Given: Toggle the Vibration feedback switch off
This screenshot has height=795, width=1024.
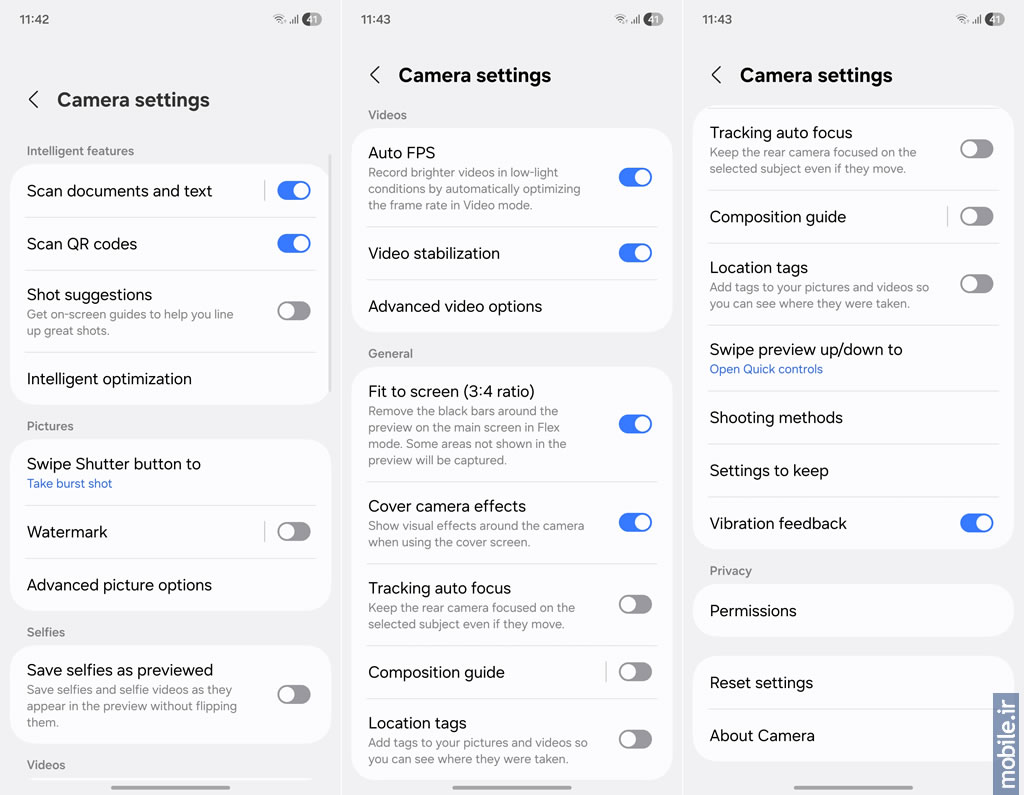Looking at the screenshot, I should [x=976, y=523].
